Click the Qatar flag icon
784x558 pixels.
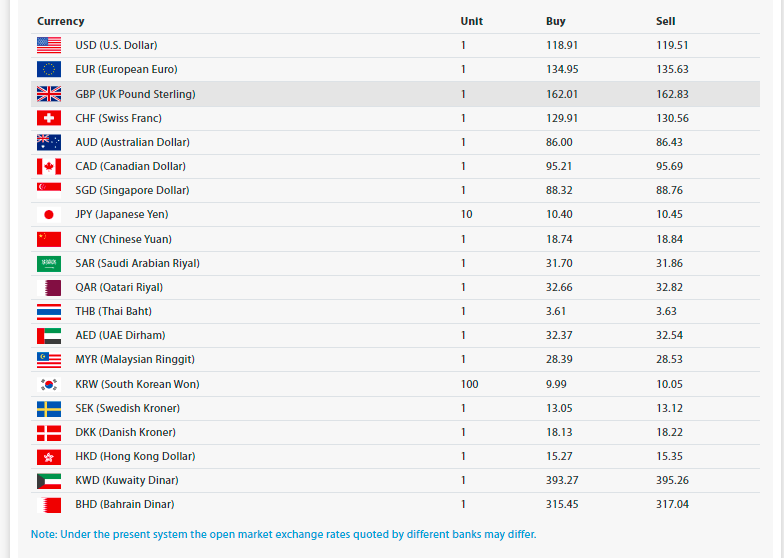tap(49, 287)
